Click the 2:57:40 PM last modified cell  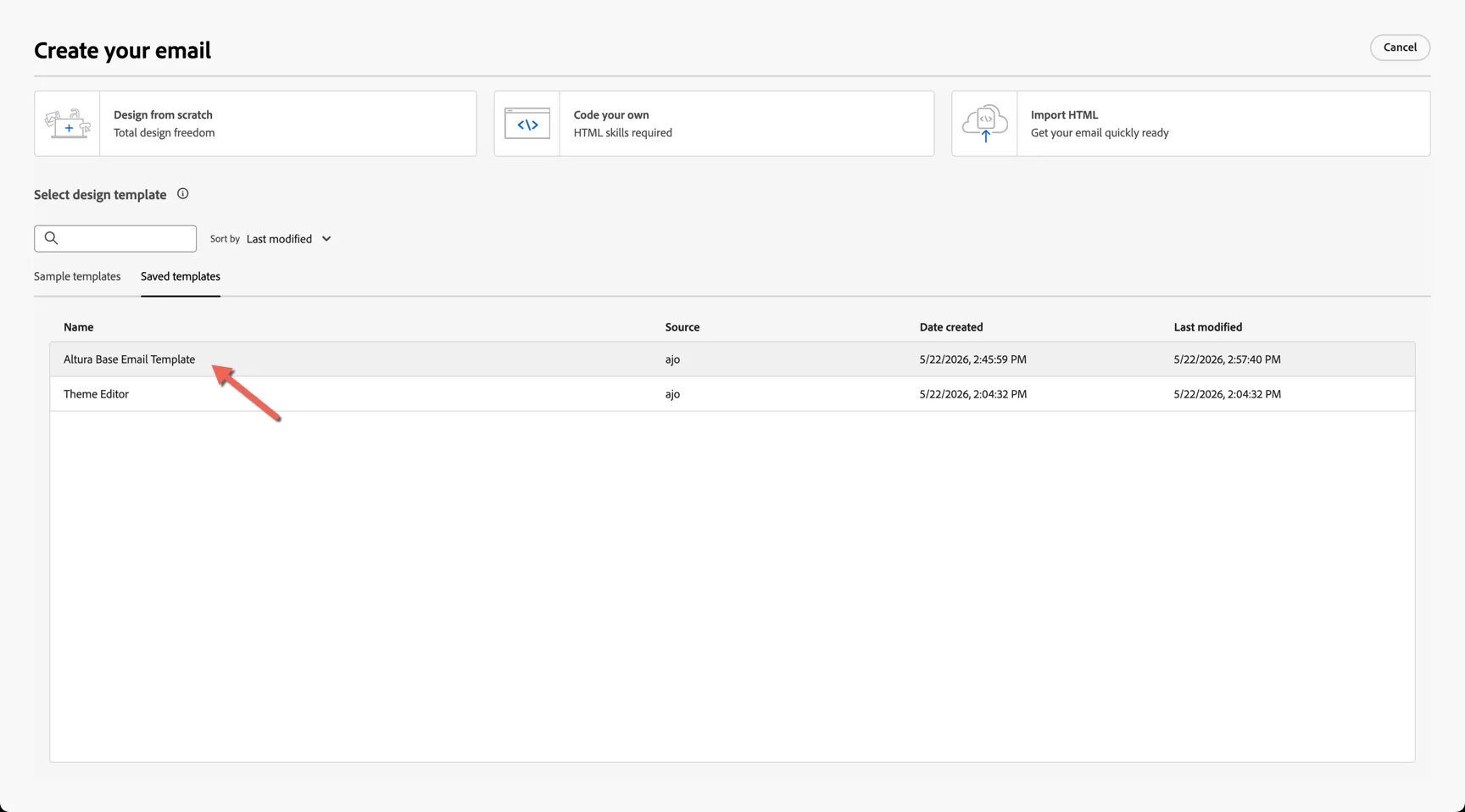tap(1228, 359)
